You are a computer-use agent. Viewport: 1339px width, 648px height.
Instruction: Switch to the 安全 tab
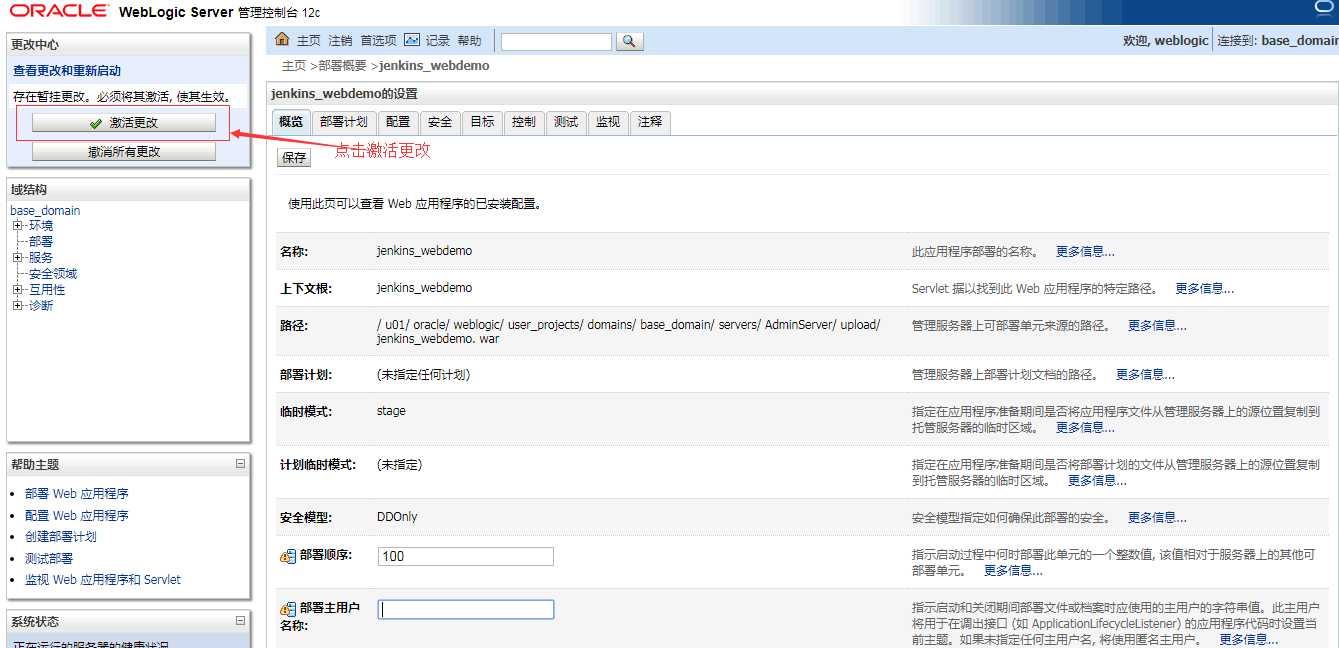(440, 122)
